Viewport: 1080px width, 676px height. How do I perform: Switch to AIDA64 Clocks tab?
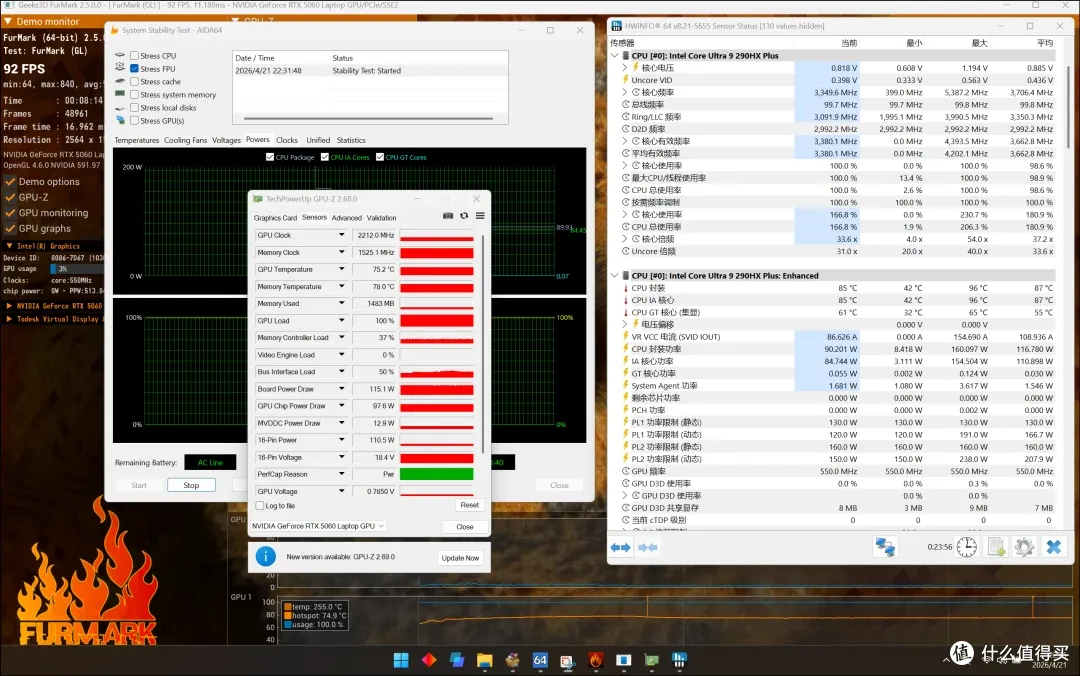pos(287,140)
